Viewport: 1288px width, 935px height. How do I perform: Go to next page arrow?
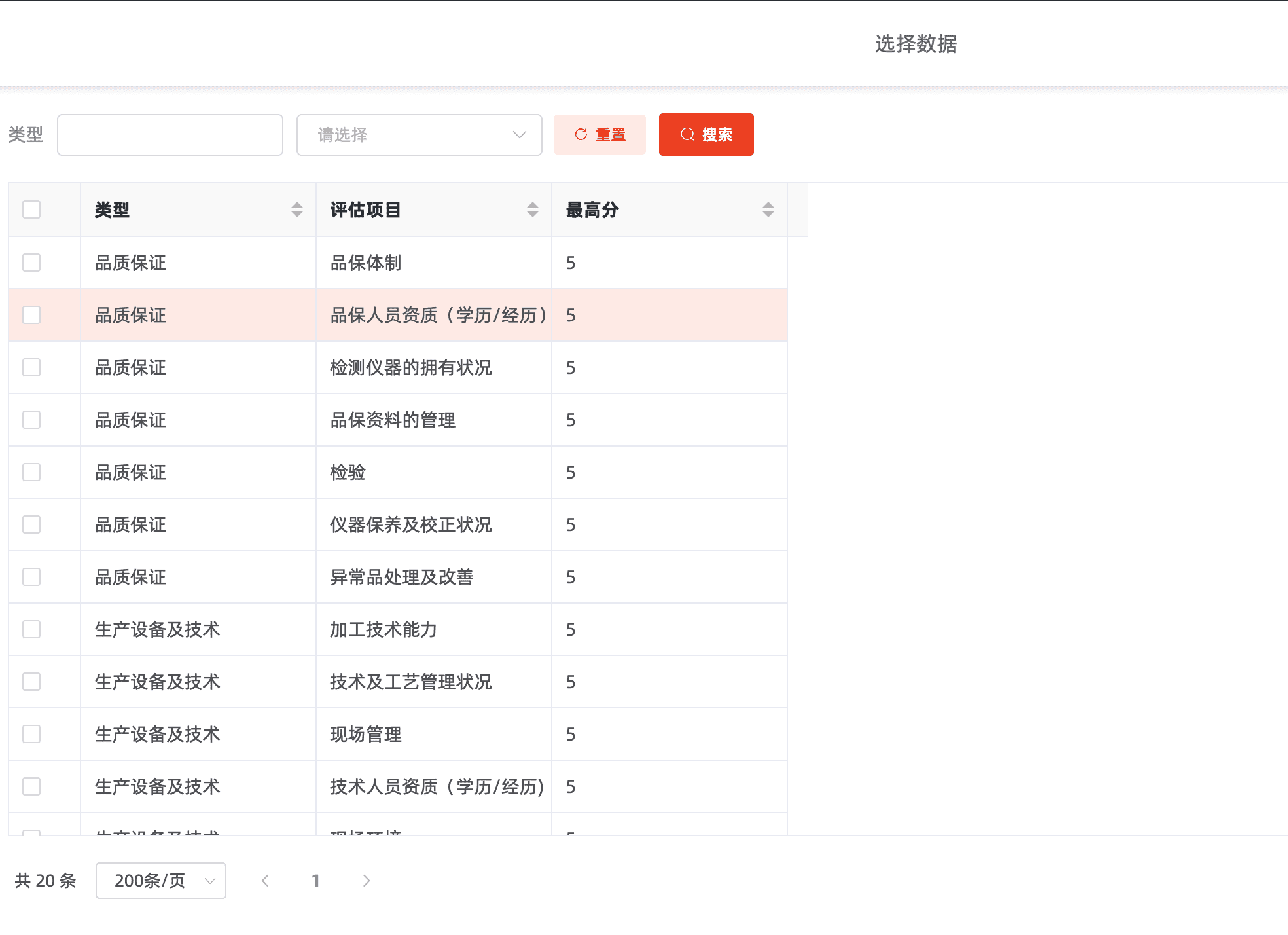pos(367,881)
